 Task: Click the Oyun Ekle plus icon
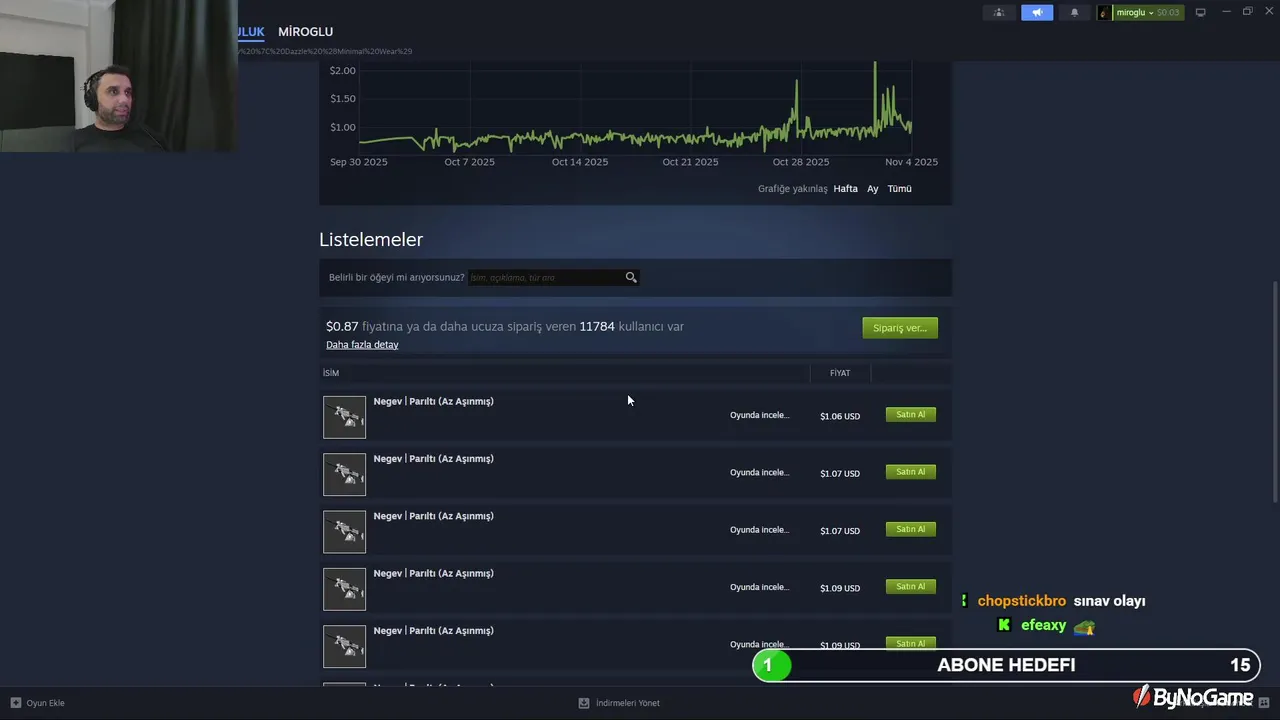16,703
